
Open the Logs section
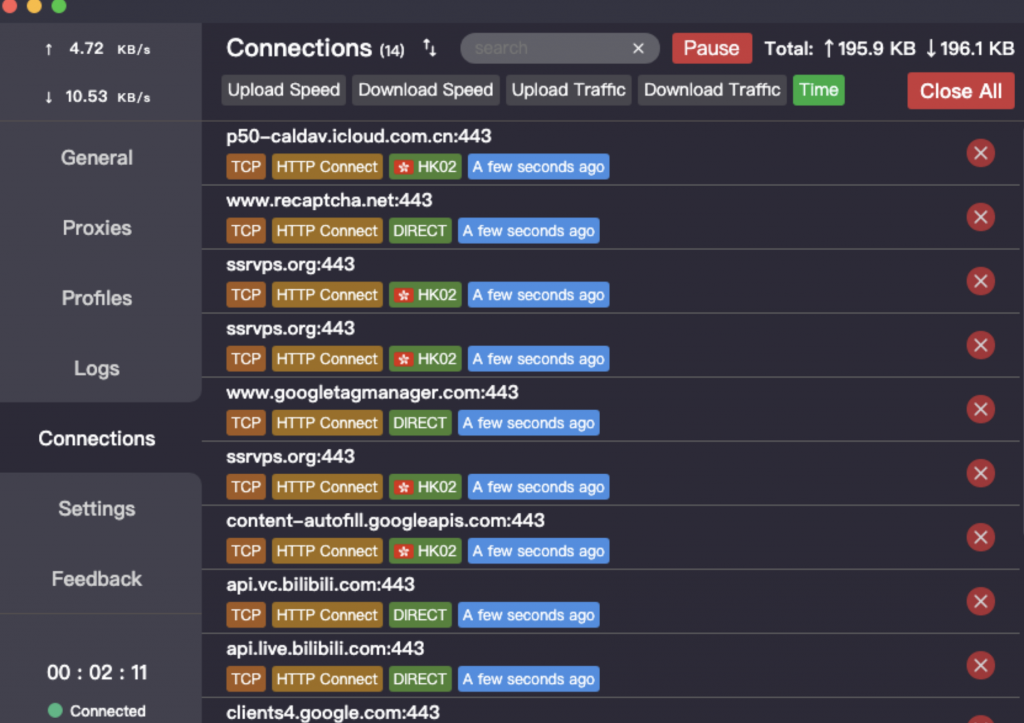pos(97,368)
